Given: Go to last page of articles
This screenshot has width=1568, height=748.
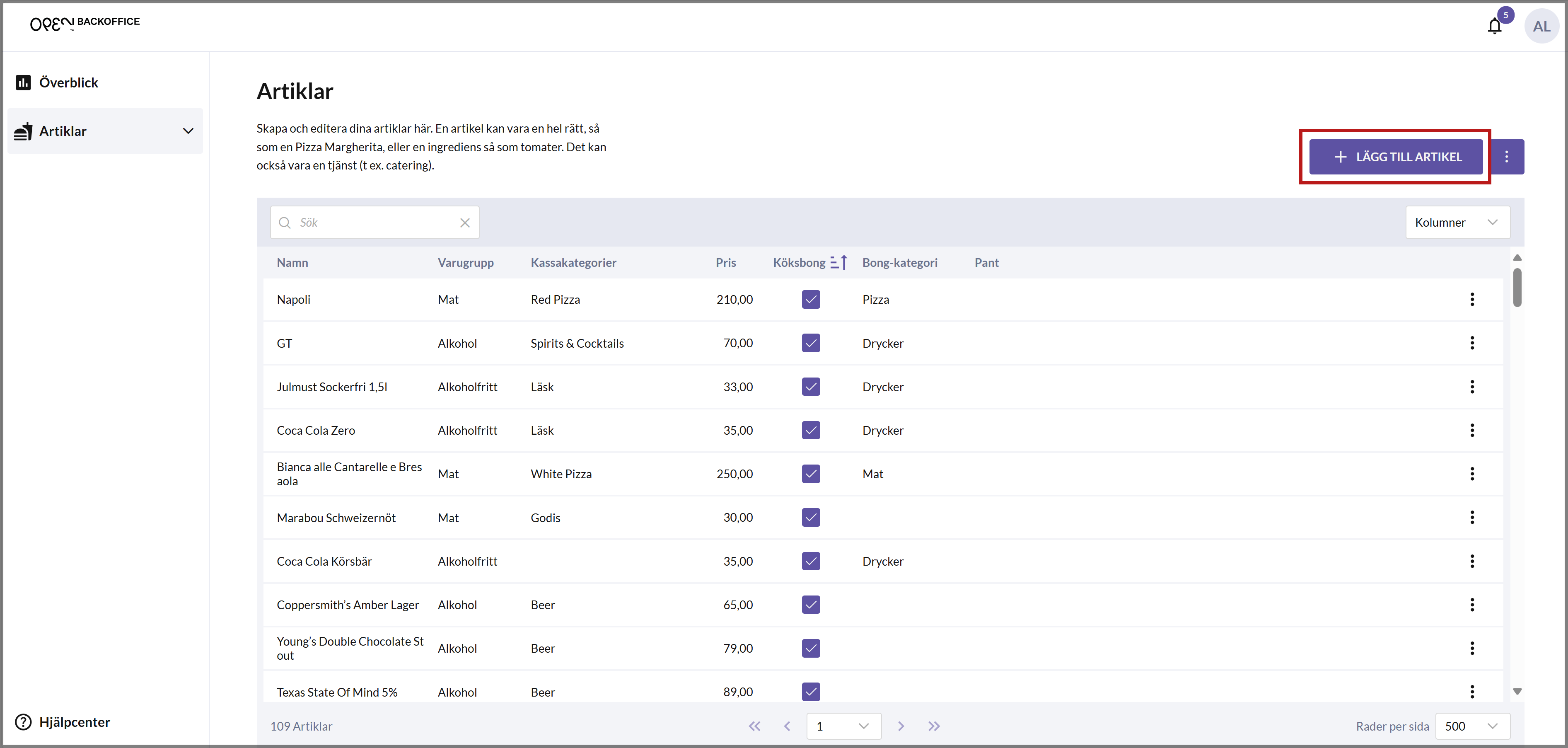Looking at the screenshot, I should click(x=934, y=726).
